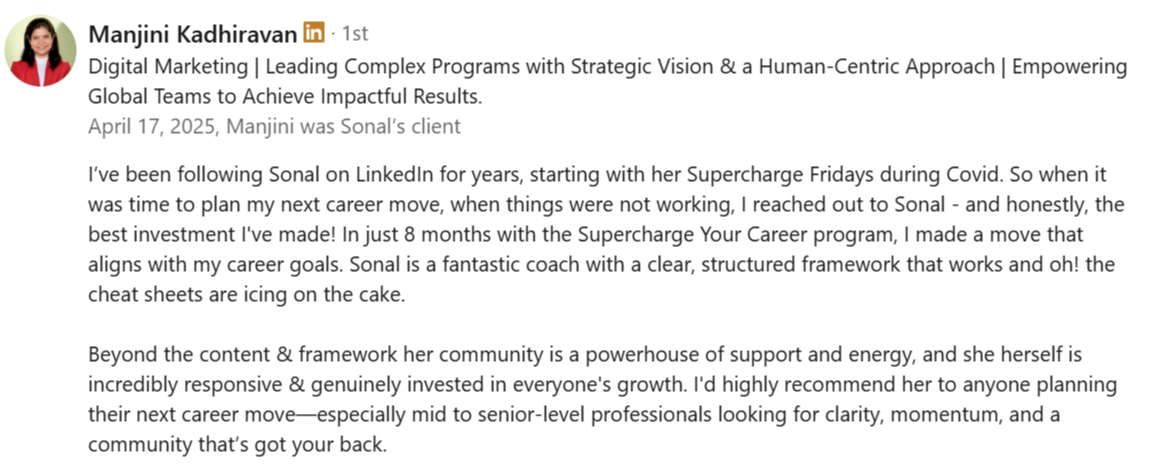This screenshot has height=475, width=1171.
Task: Click the April 17, 2025 date text
Action: click(x=154, y=127)
